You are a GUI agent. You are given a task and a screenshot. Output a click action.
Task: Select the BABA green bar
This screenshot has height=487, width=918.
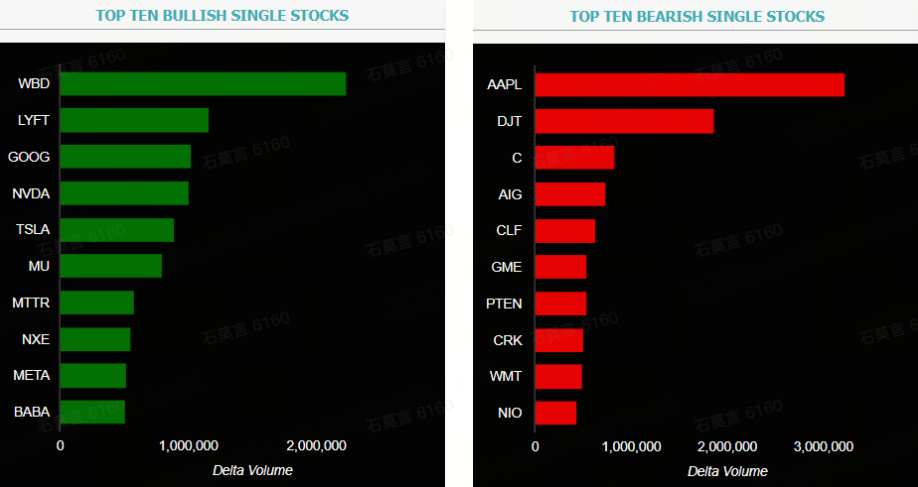[93, 412]
